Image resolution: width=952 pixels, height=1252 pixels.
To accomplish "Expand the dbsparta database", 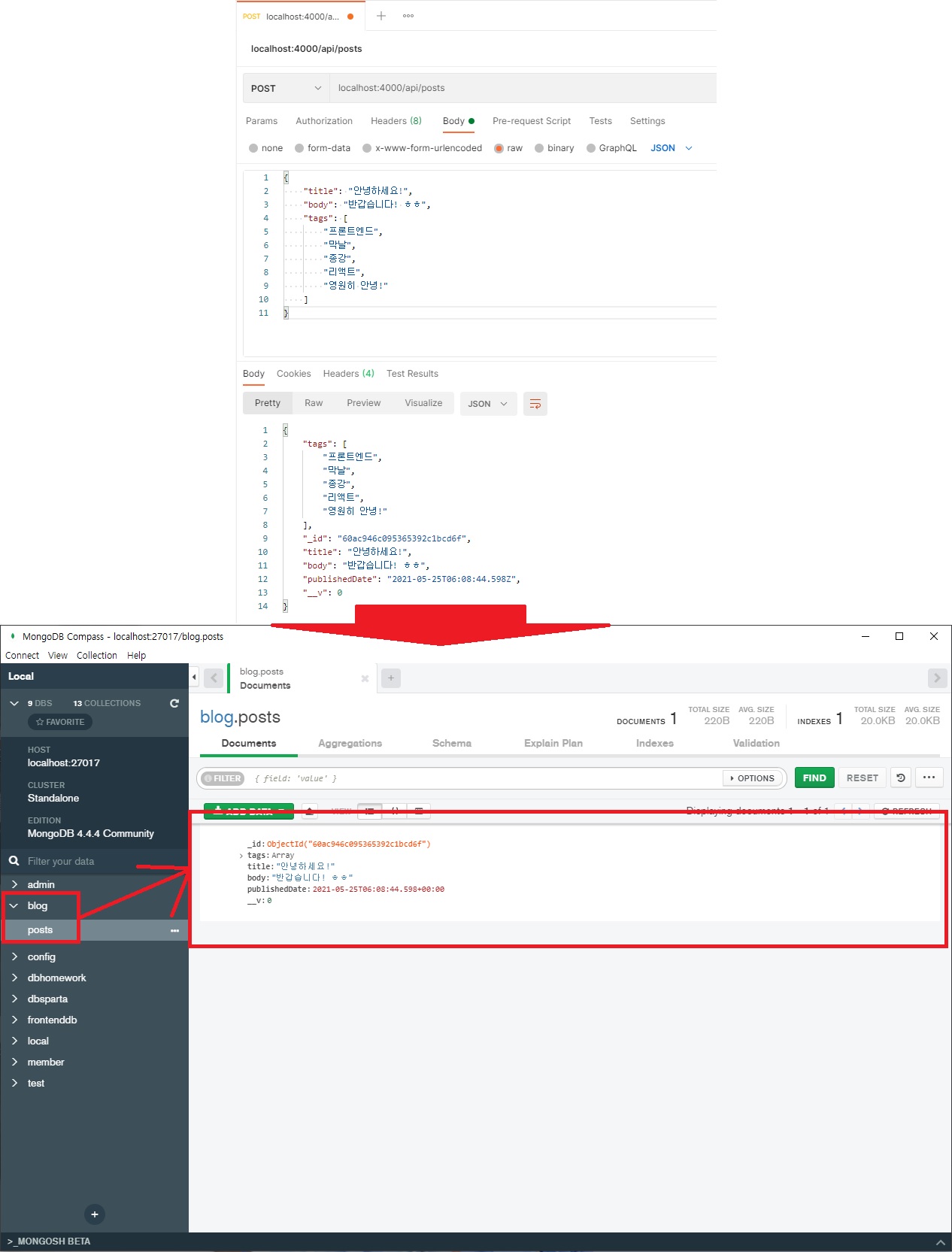I will tap(14, 999).
